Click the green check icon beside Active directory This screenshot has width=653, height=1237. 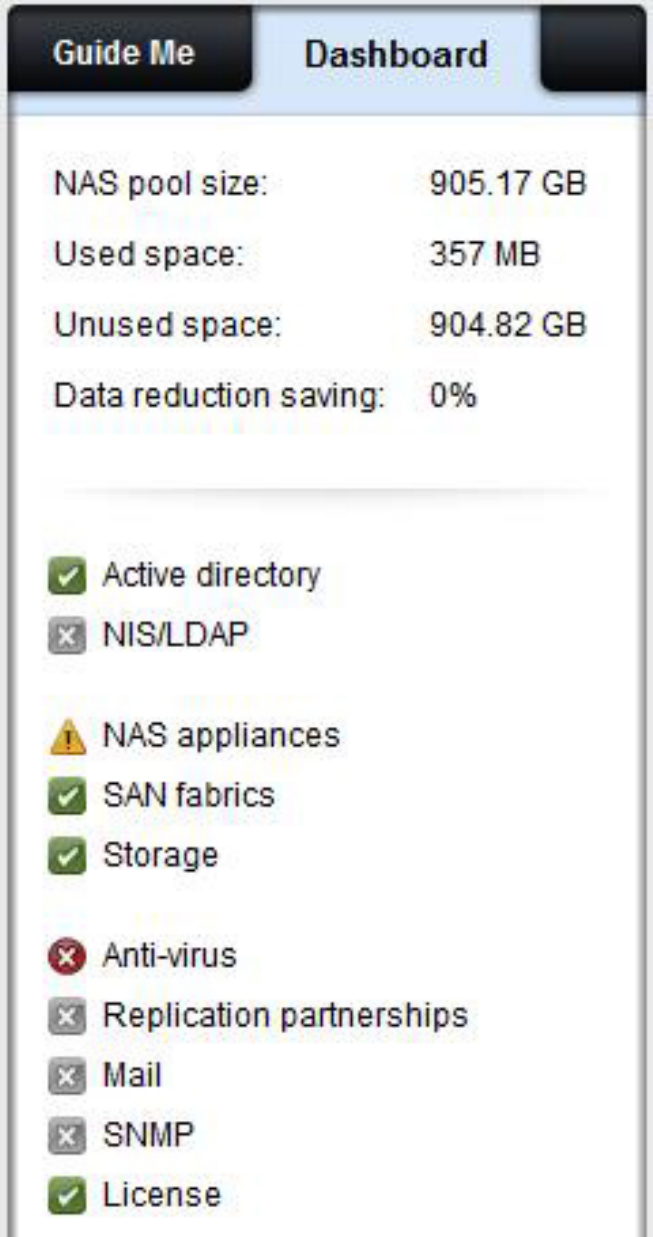click(66, 578)
